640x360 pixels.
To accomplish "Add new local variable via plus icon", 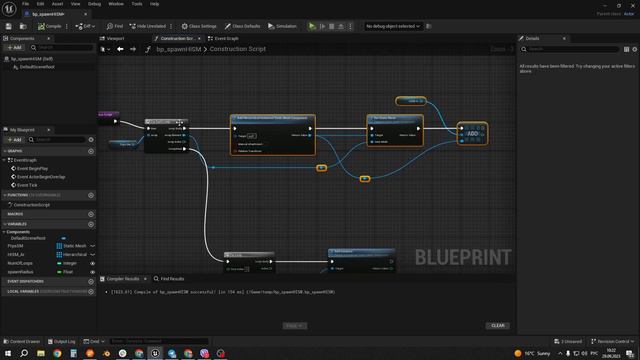I will tap(91, 292).
